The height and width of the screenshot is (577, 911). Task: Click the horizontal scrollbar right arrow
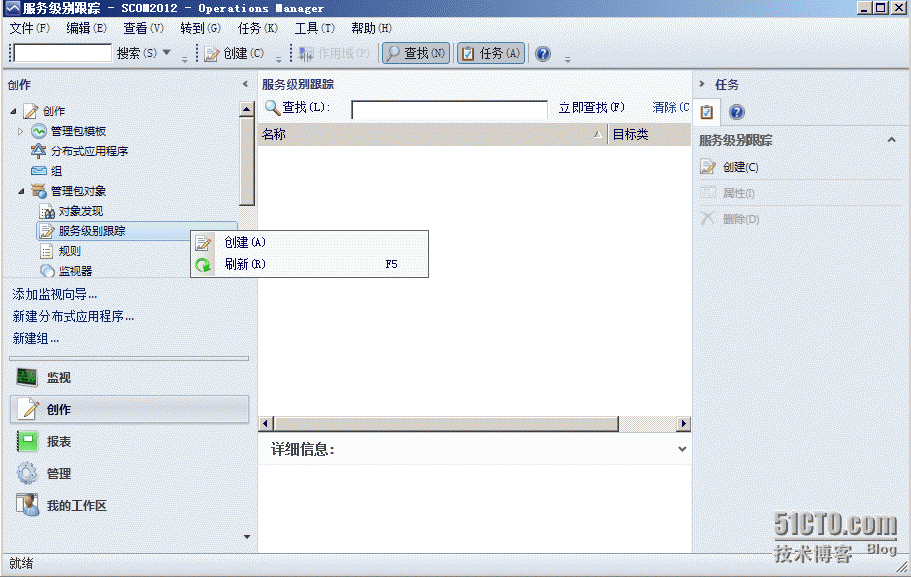pos(683,424)
